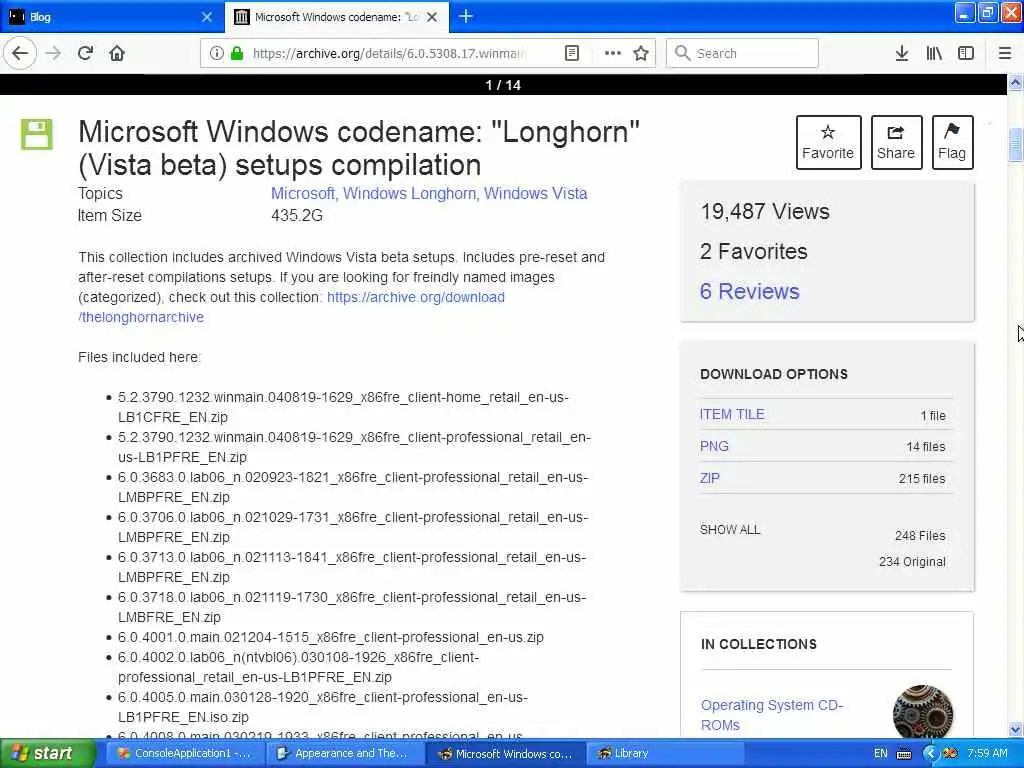Reload the current page
Screen dimensions: 1024x768
pyautogui.click(x=85, y=53)
